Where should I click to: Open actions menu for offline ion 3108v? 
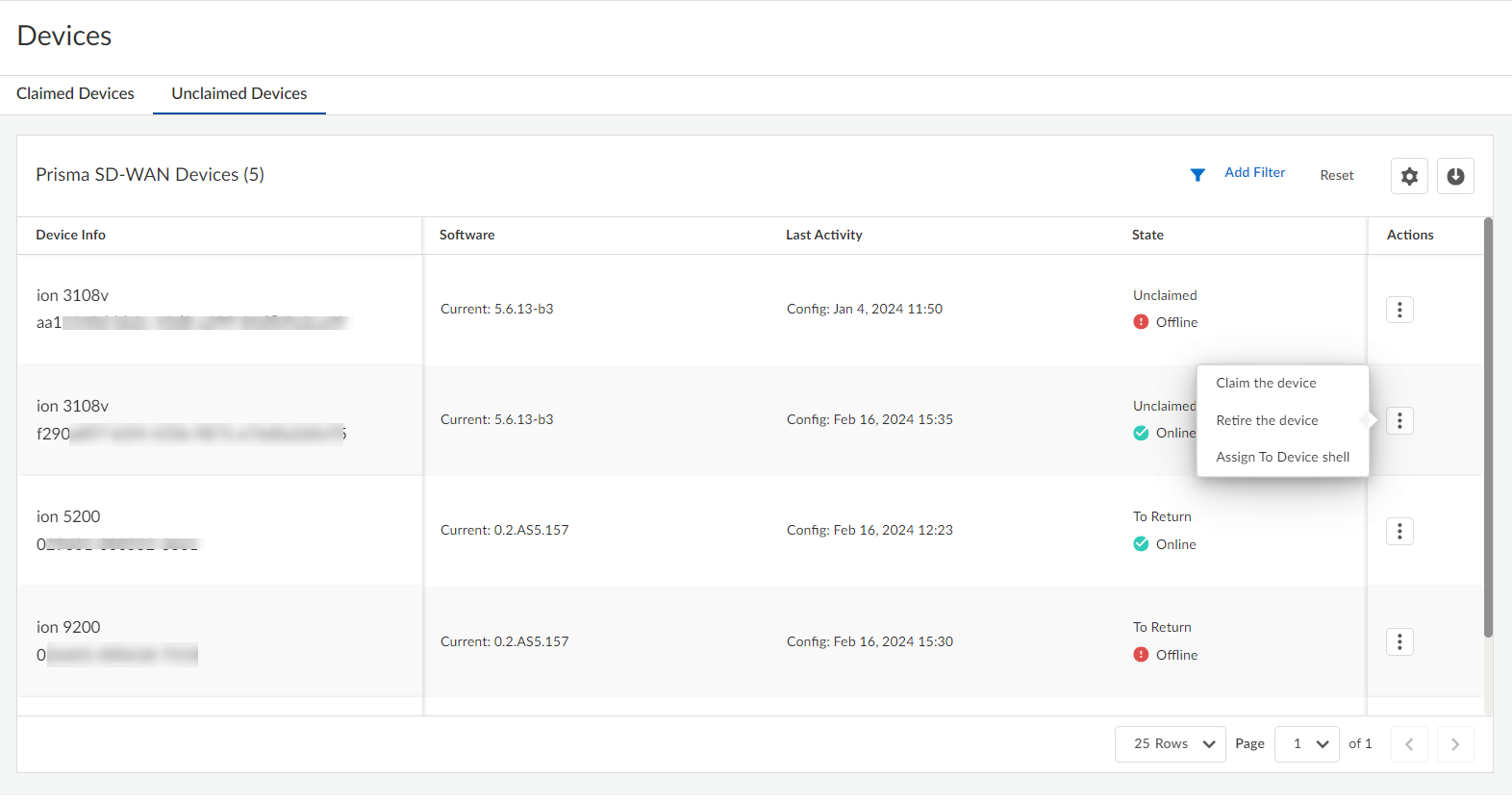1399,310
